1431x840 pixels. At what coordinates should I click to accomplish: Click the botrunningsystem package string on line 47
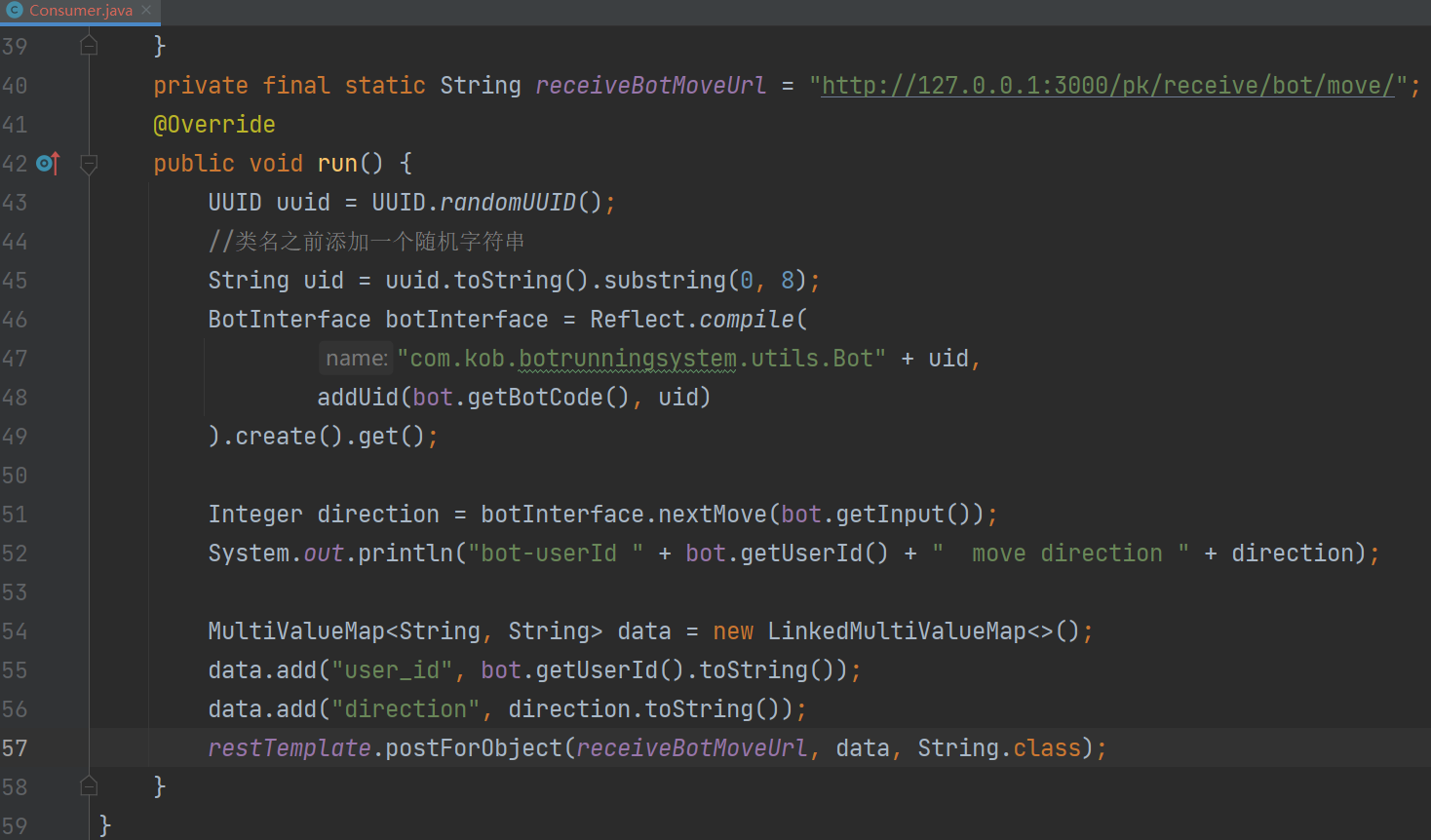628,359
